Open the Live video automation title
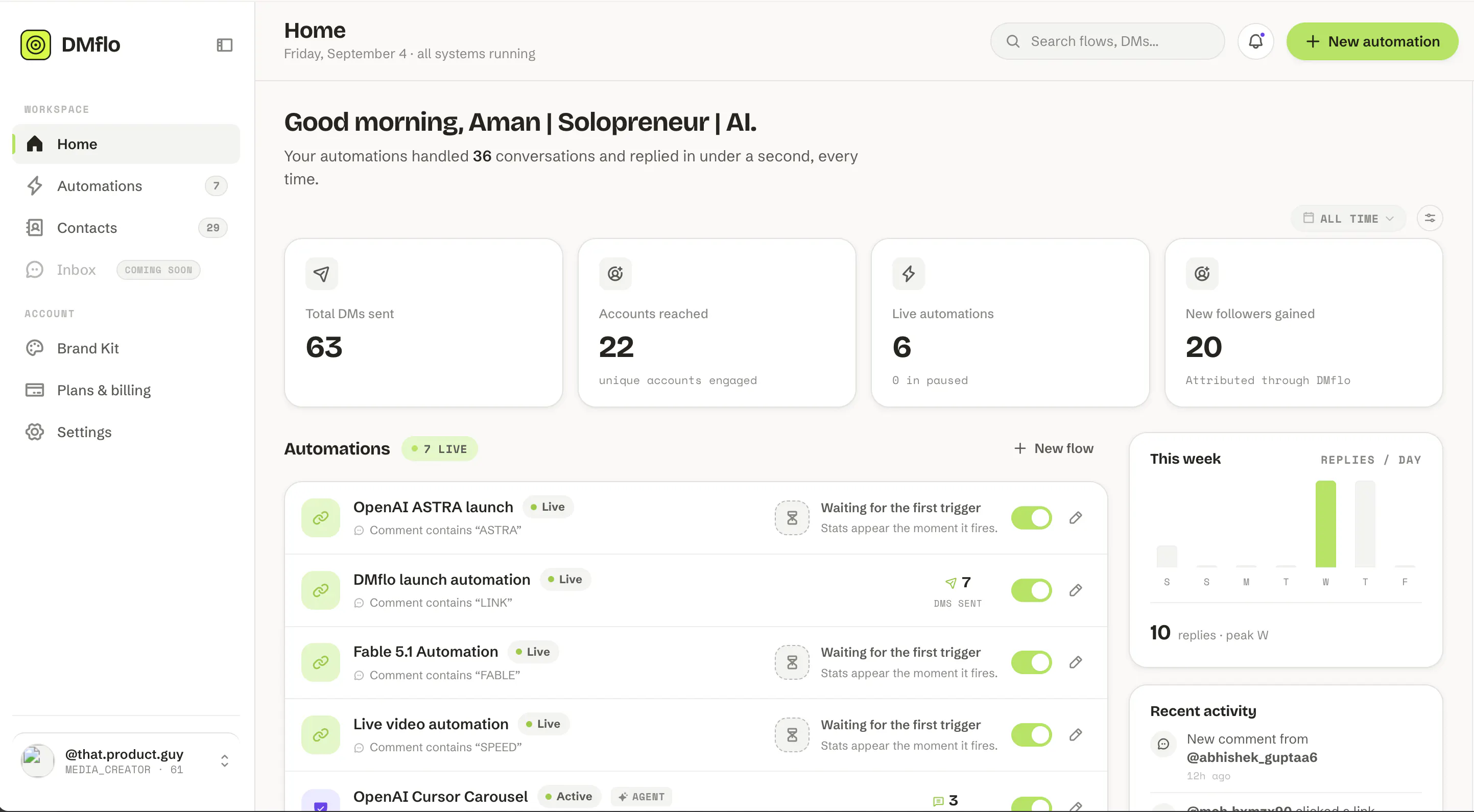Viewport: 1474px width, 812px height. pyautogui.click(x=431, y=725)
